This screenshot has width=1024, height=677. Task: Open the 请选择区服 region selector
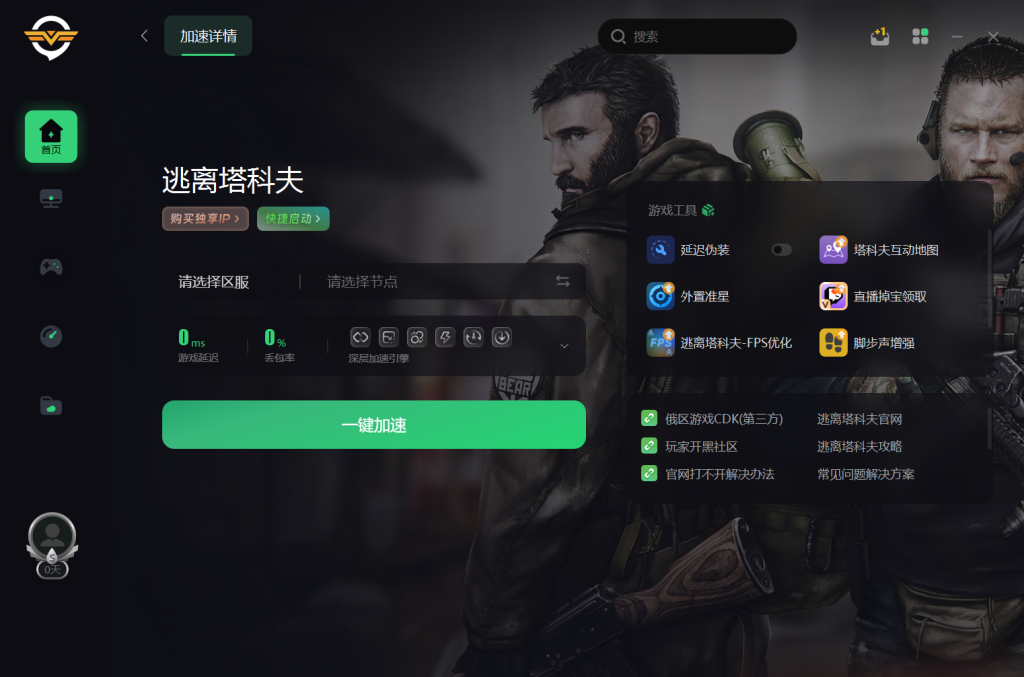[x=214, y=282]
